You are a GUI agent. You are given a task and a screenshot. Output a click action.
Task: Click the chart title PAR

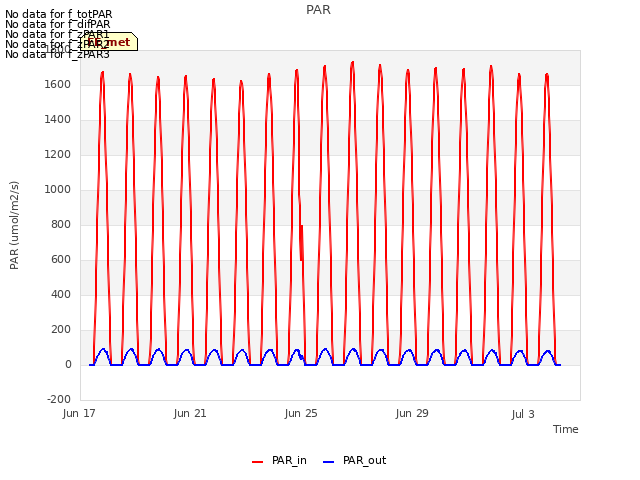tap(318, 10)
